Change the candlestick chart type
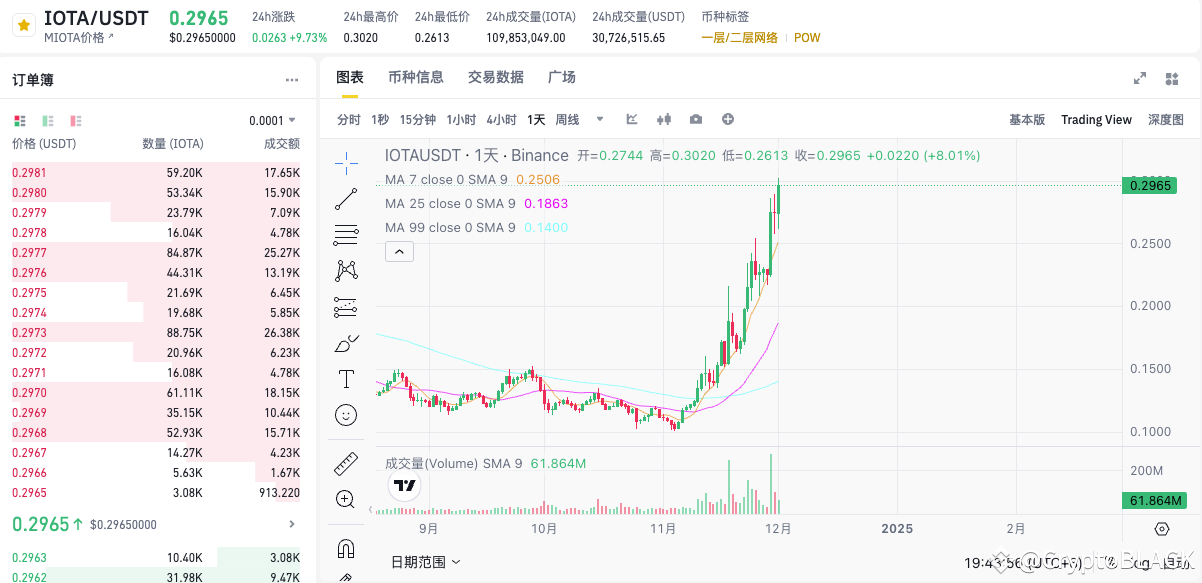 (x=664, y=119)
